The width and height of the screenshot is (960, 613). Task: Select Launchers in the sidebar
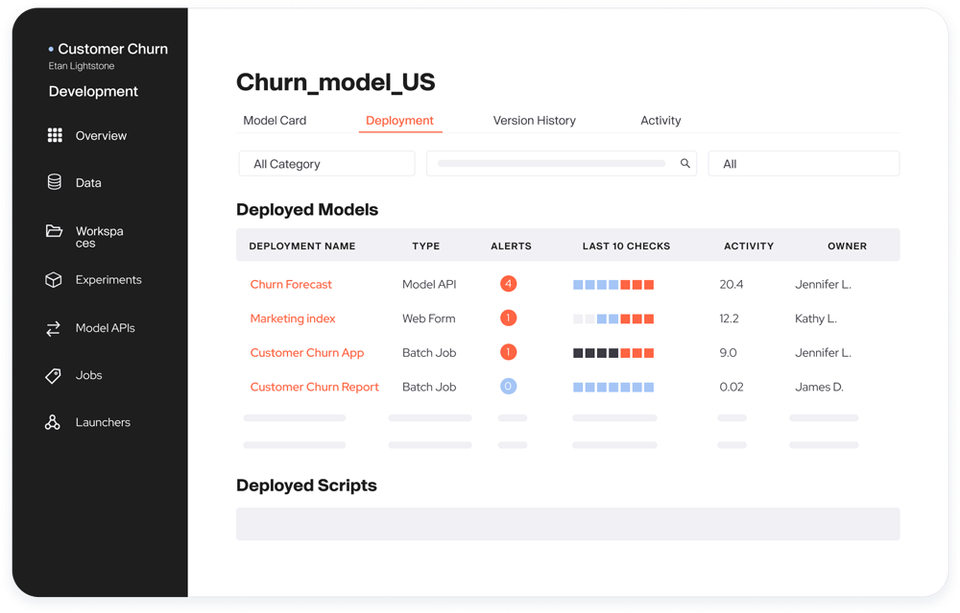pyautogui.click(x=103, y=423)
